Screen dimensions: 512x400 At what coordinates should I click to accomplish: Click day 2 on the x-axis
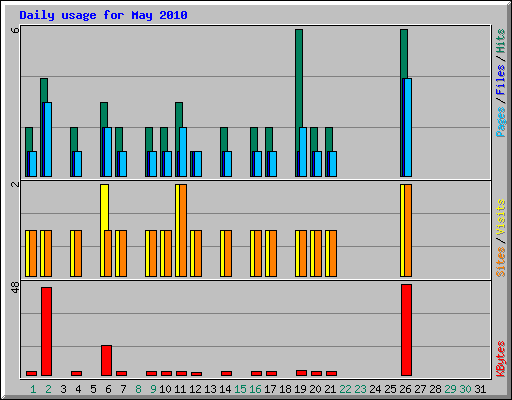pyautogui.click(x=48, y=389)
